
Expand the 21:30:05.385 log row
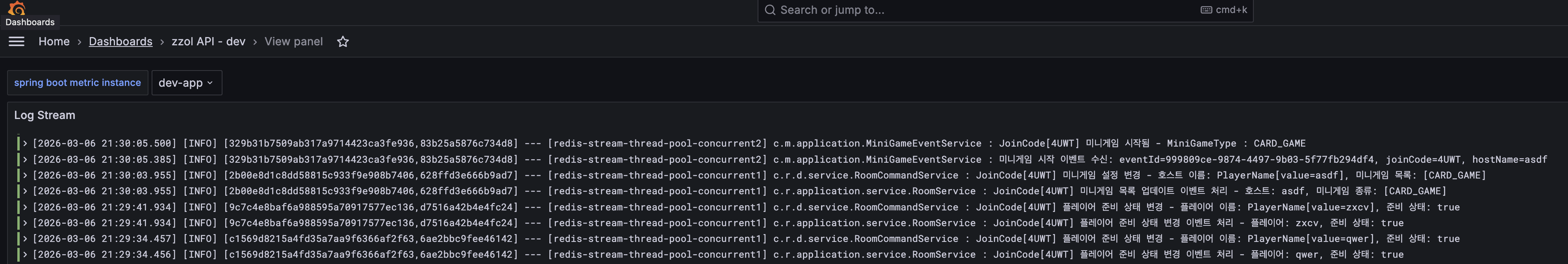(25, 159)
